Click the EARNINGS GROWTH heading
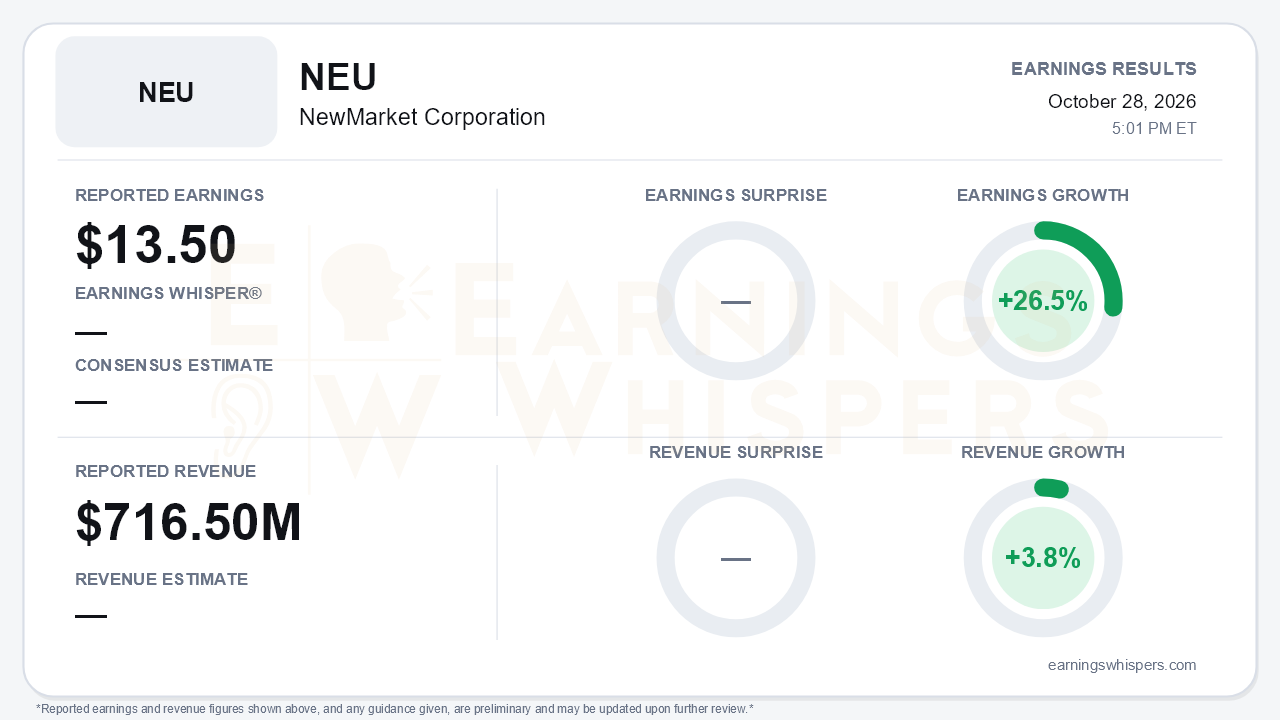The height and width of the screenshot is (720, 1280). coord(1043,195)
